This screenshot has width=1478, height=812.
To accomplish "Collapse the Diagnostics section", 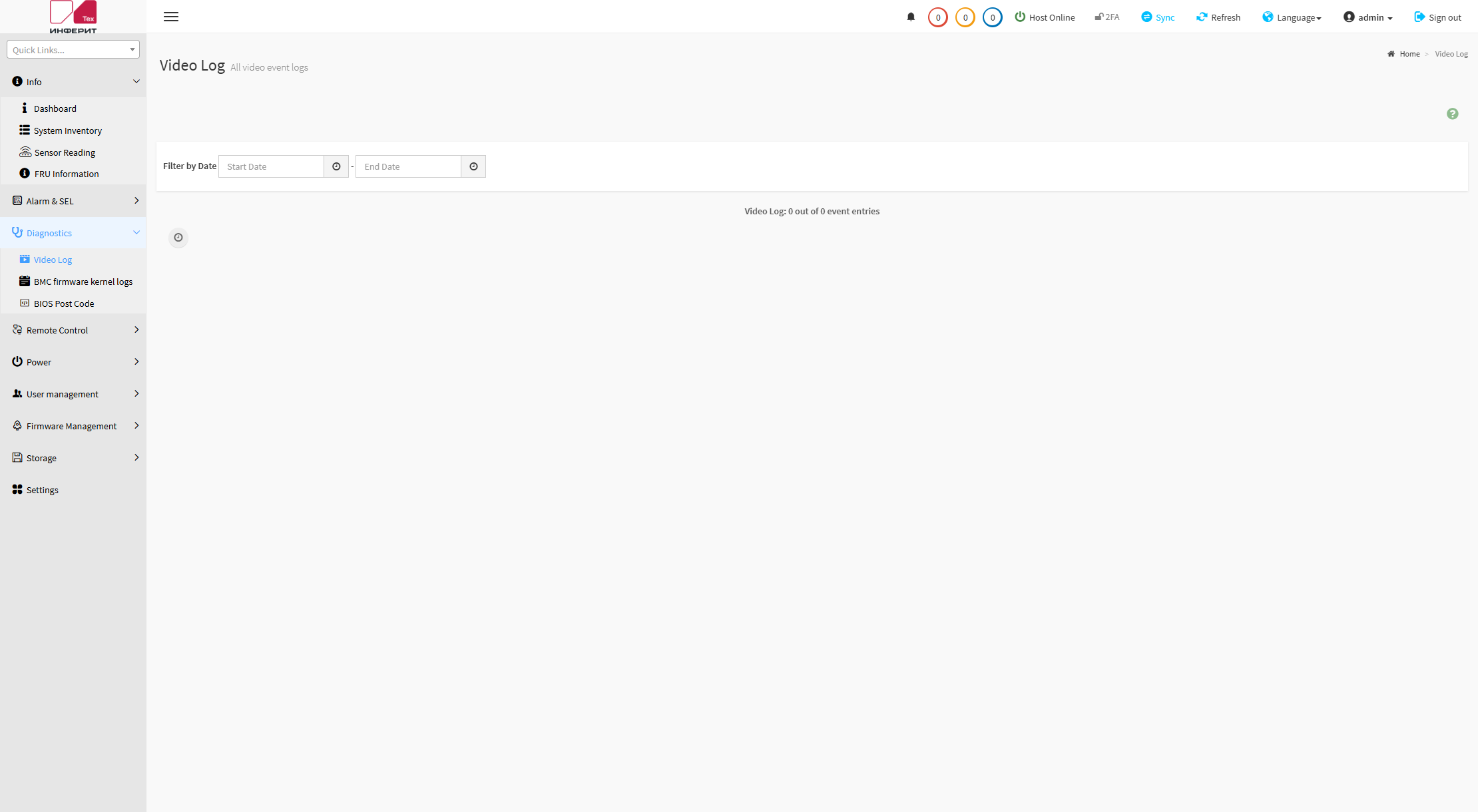I will coord(73,233).
